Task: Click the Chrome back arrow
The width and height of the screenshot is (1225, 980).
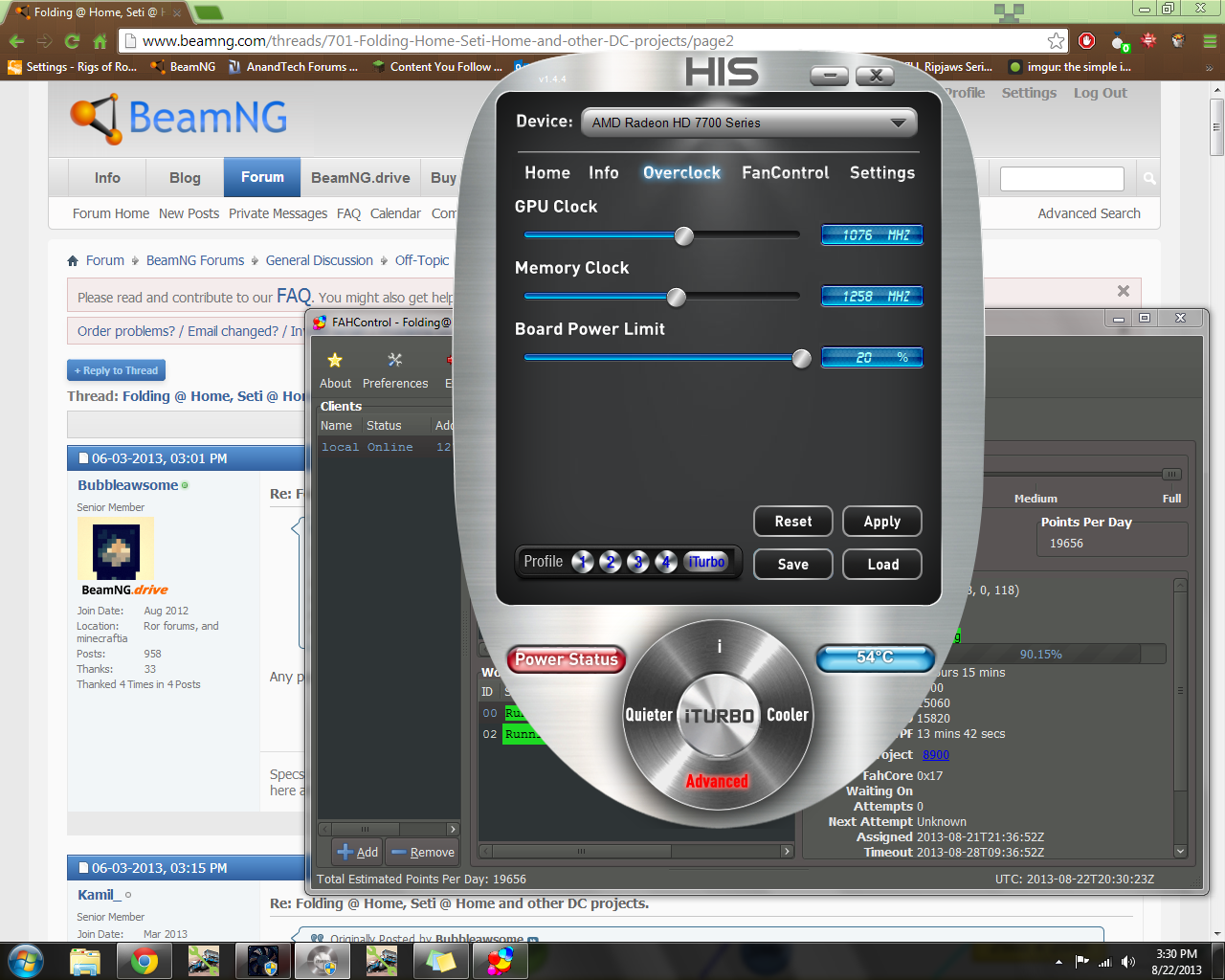Action: click(16, 41)
